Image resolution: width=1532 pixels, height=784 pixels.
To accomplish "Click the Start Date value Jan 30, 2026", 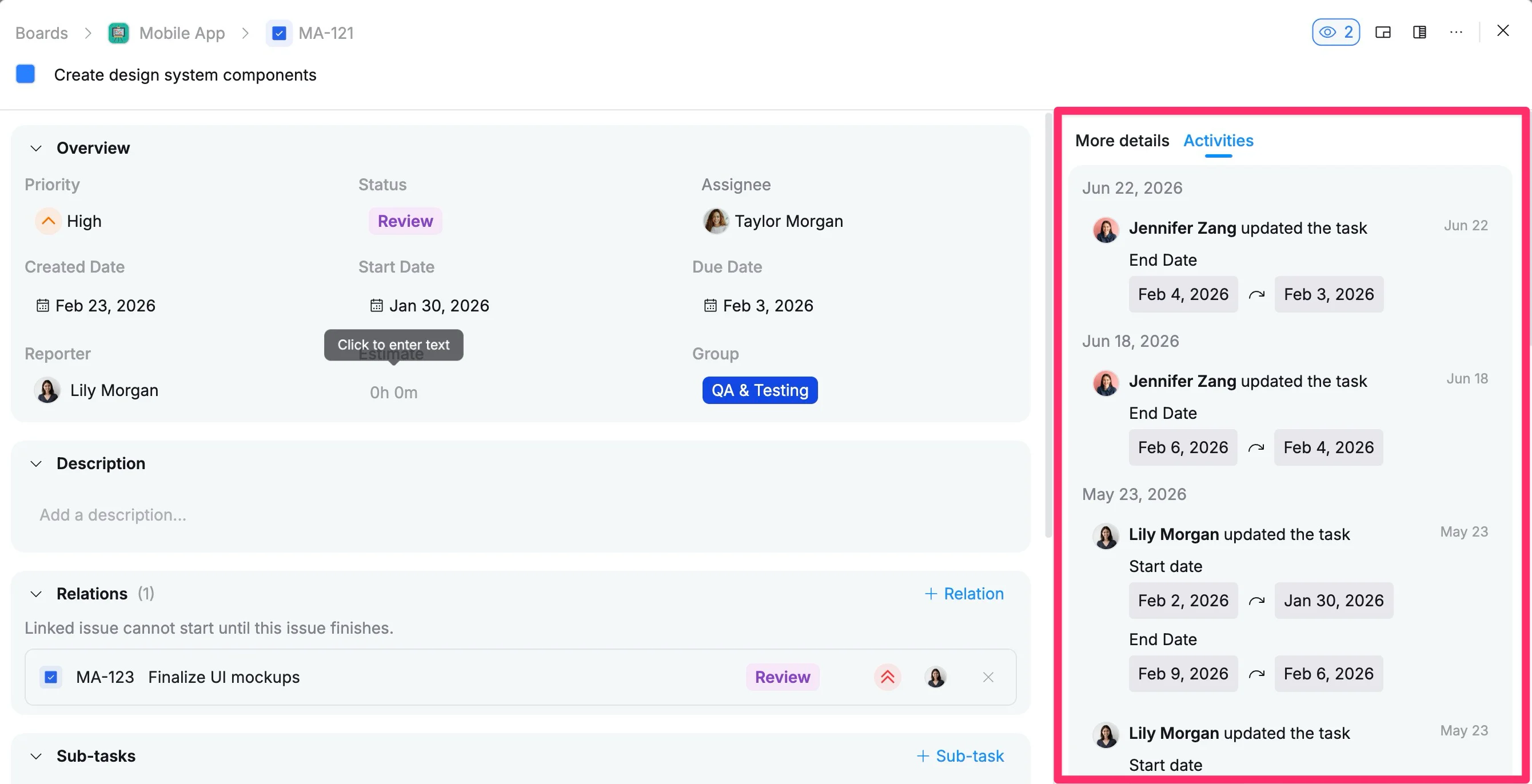I will [x=439, y=306].
